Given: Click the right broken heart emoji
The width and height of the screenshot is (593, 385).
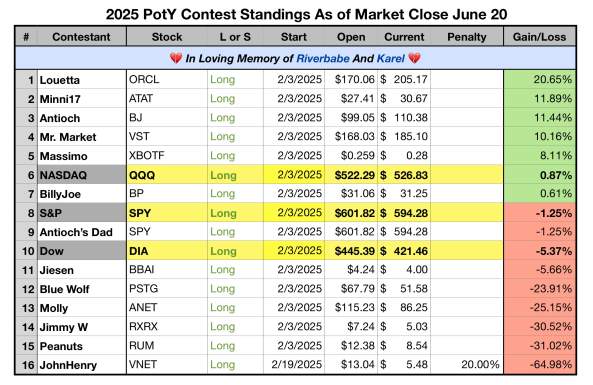Looking at the screenshot, I should click(414, 59).
